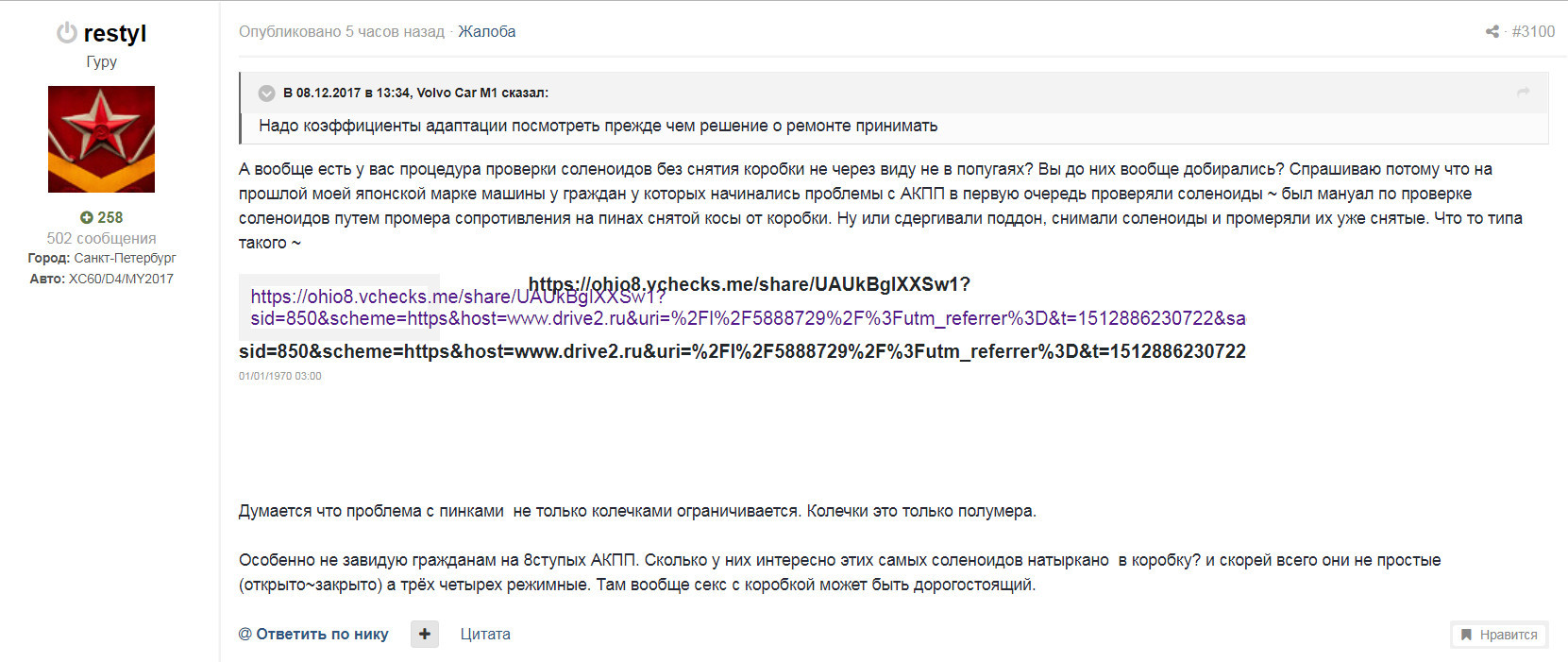Click the share icon beside #3100

[1492, 31]
